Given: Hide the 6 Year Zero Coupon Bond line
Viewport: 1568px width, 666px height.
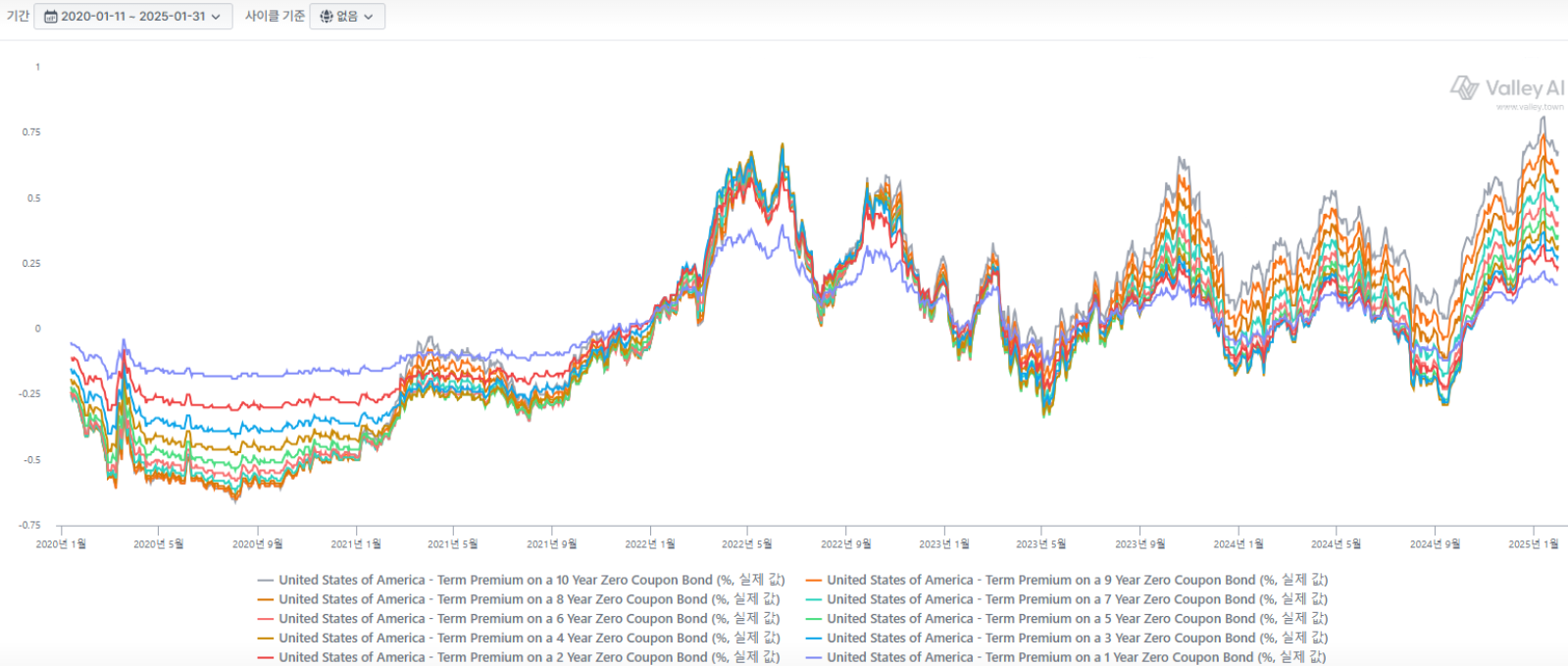Looking at the screenshot, I should click(x=529, y=619).
